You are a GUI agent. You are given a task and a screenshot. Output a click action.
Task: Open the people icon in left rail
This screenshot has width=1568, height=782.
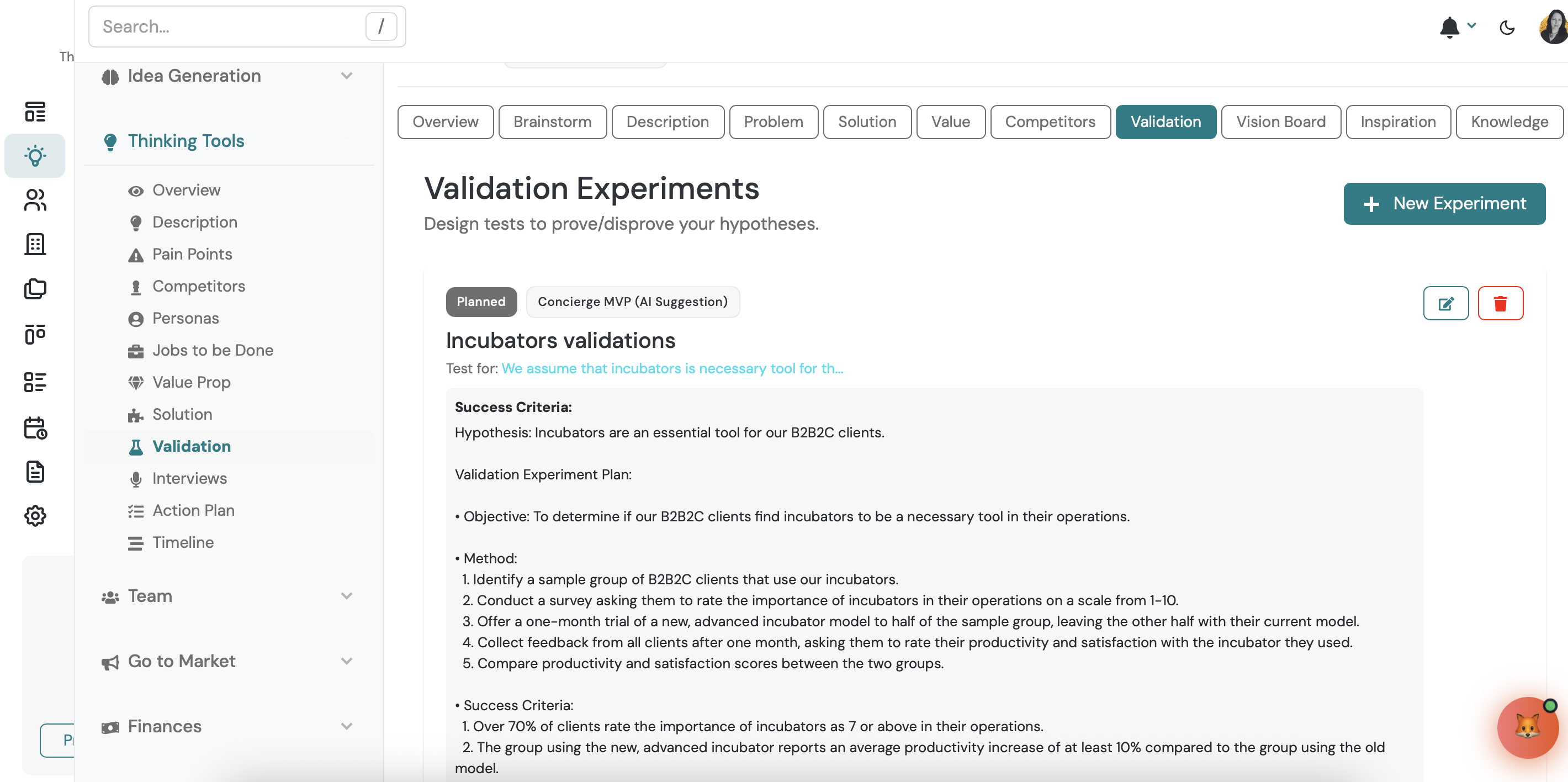coord(35,200)
